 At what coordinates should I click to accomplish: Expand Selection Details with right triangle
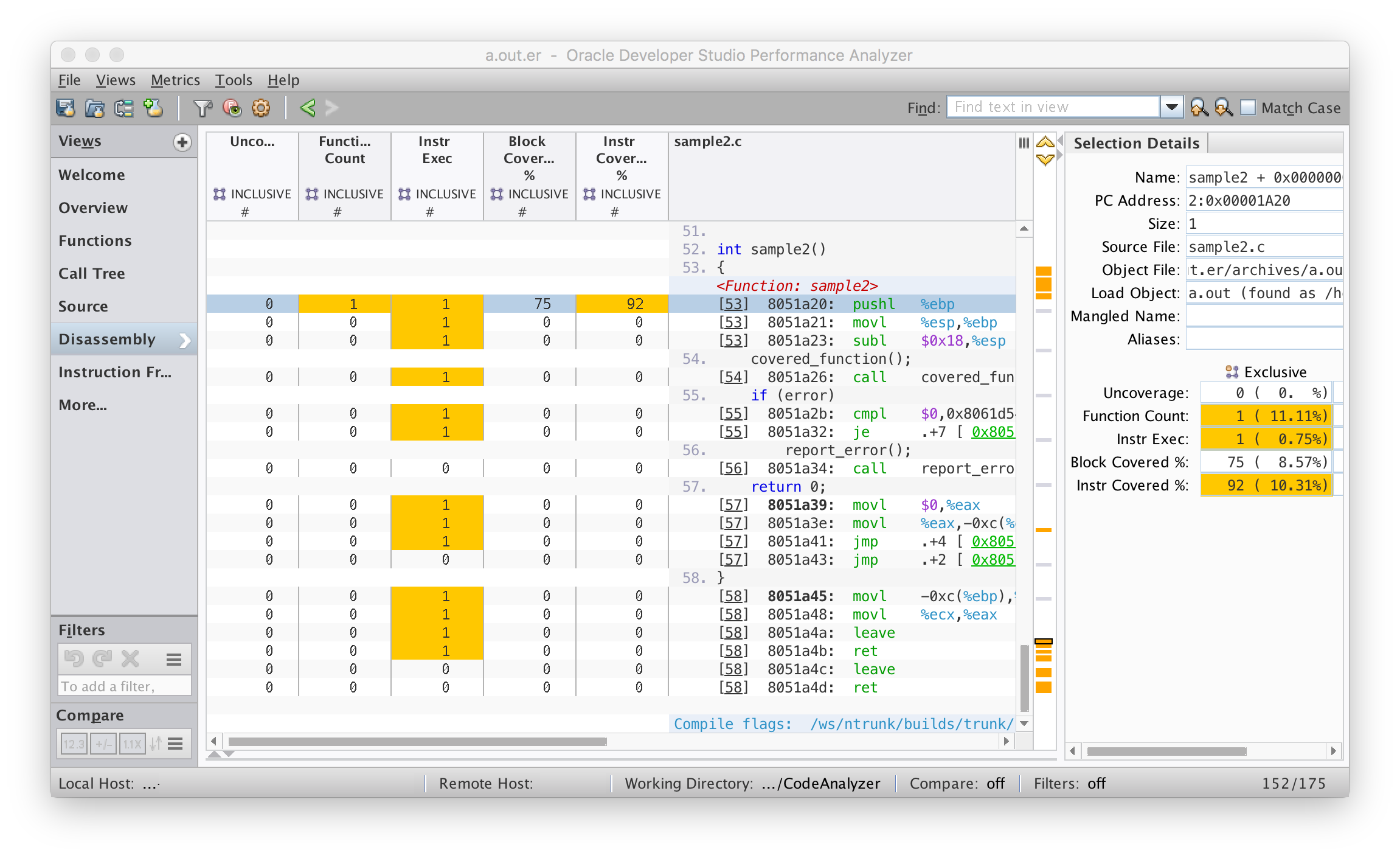tap(1061, 156)
